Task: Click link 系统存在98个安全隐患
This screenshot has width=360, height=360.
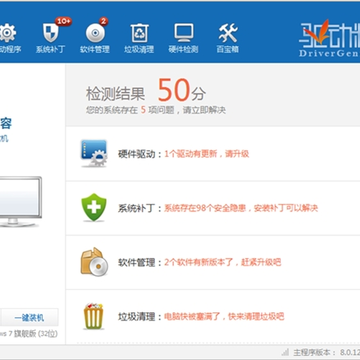Action: (205, 208)
